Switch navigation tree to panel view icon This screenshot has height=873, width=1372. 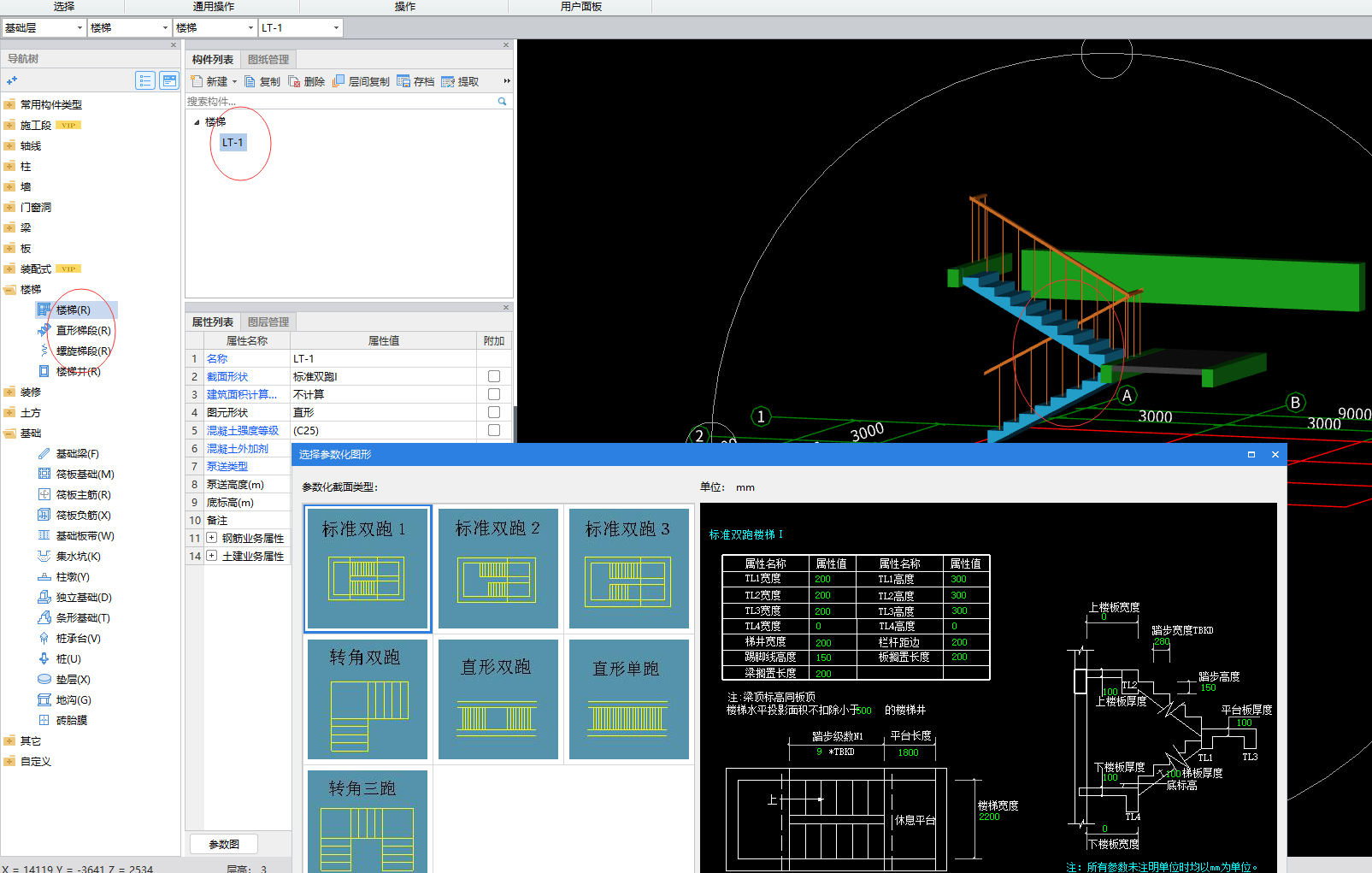(x=169, y=80)
